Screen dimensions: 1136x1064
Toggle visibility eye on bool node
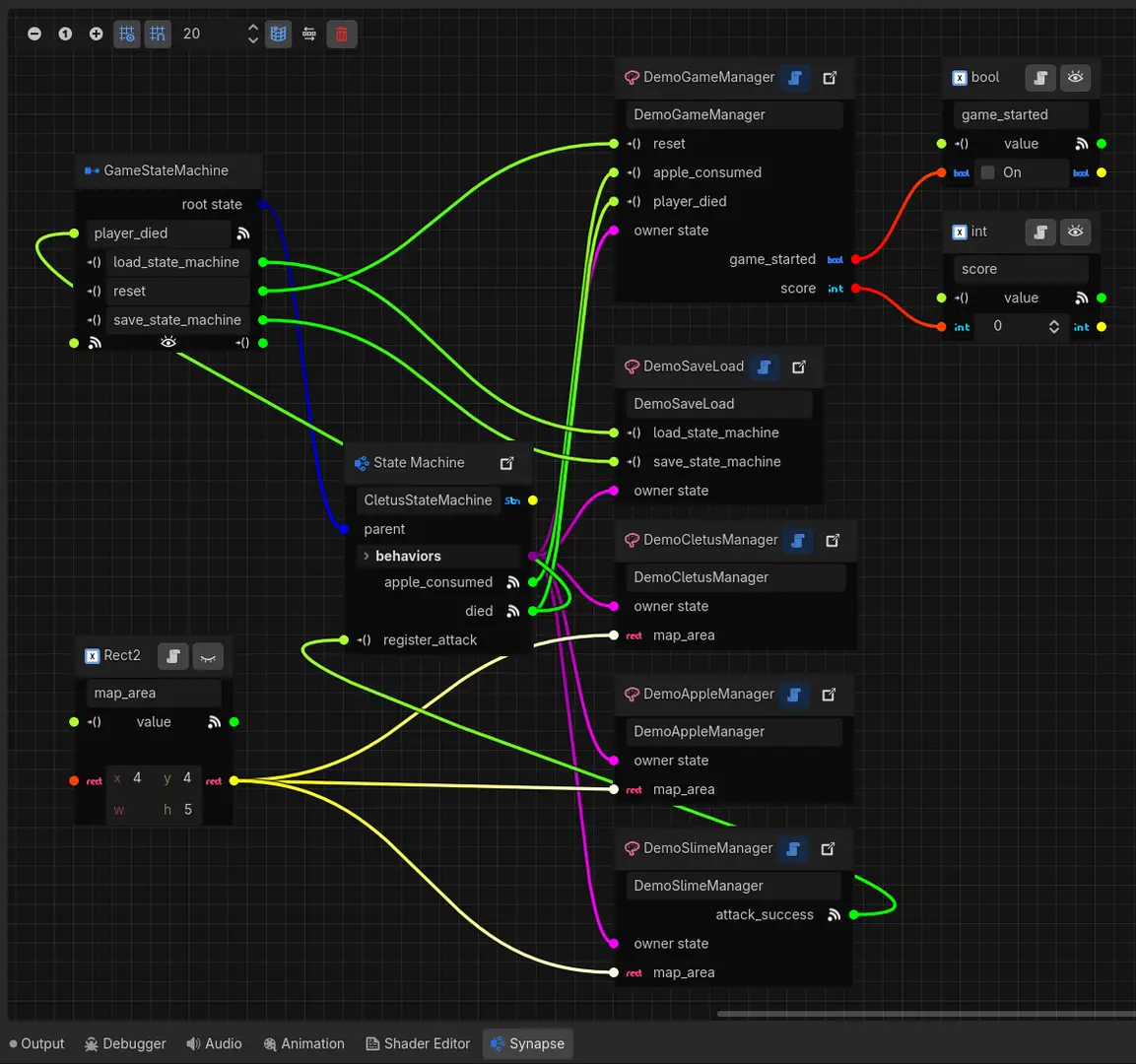pos(1075,78)
